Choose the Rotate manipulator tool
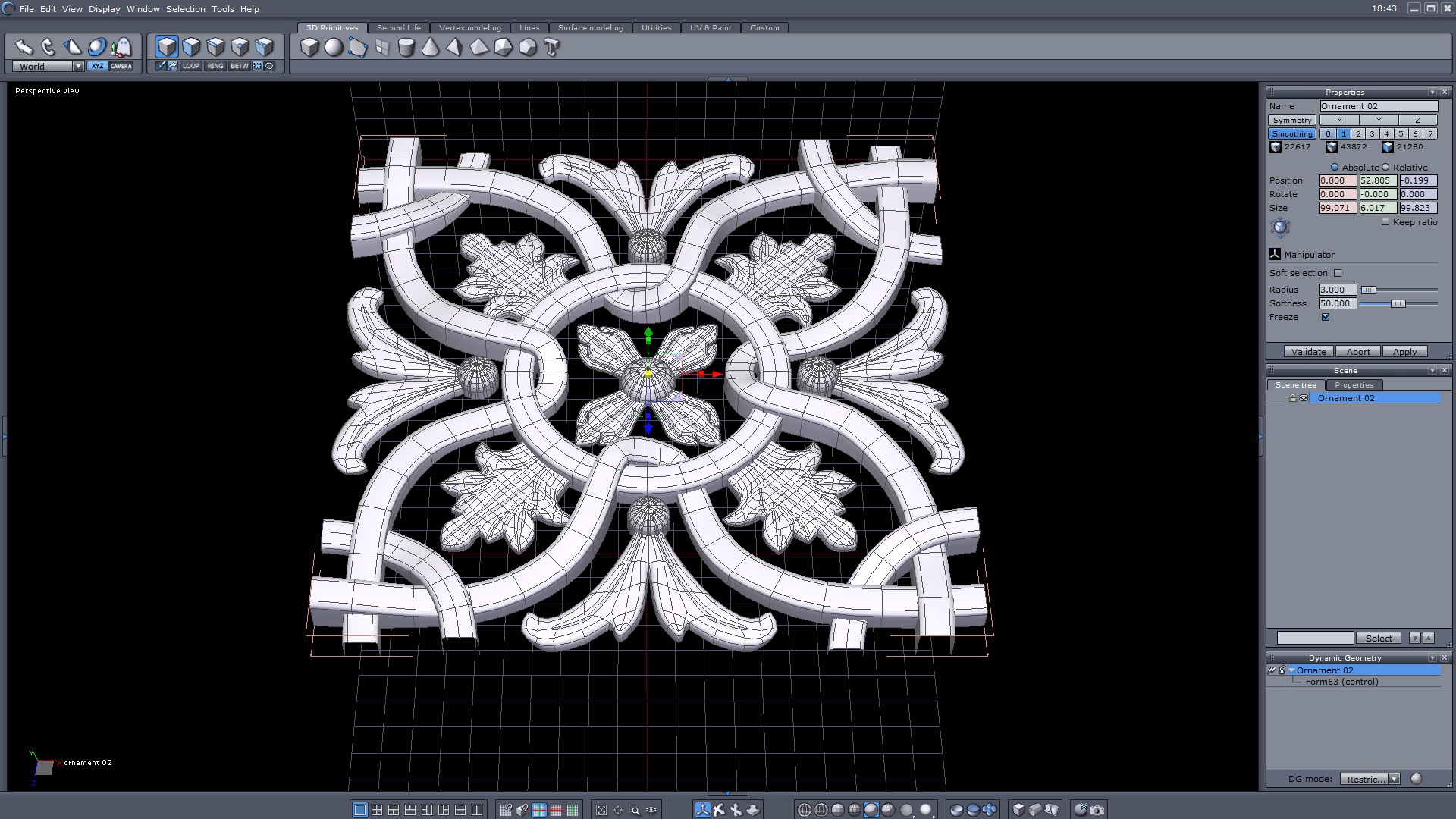This screenshot has height=819, width=1456. click(x=49, y=47)
